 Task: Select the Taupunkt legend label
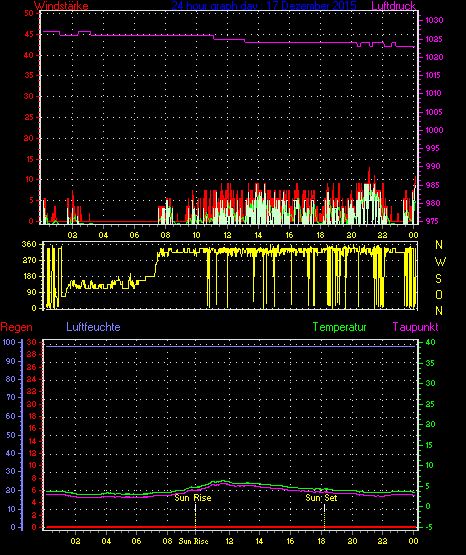tap(415, 327)
